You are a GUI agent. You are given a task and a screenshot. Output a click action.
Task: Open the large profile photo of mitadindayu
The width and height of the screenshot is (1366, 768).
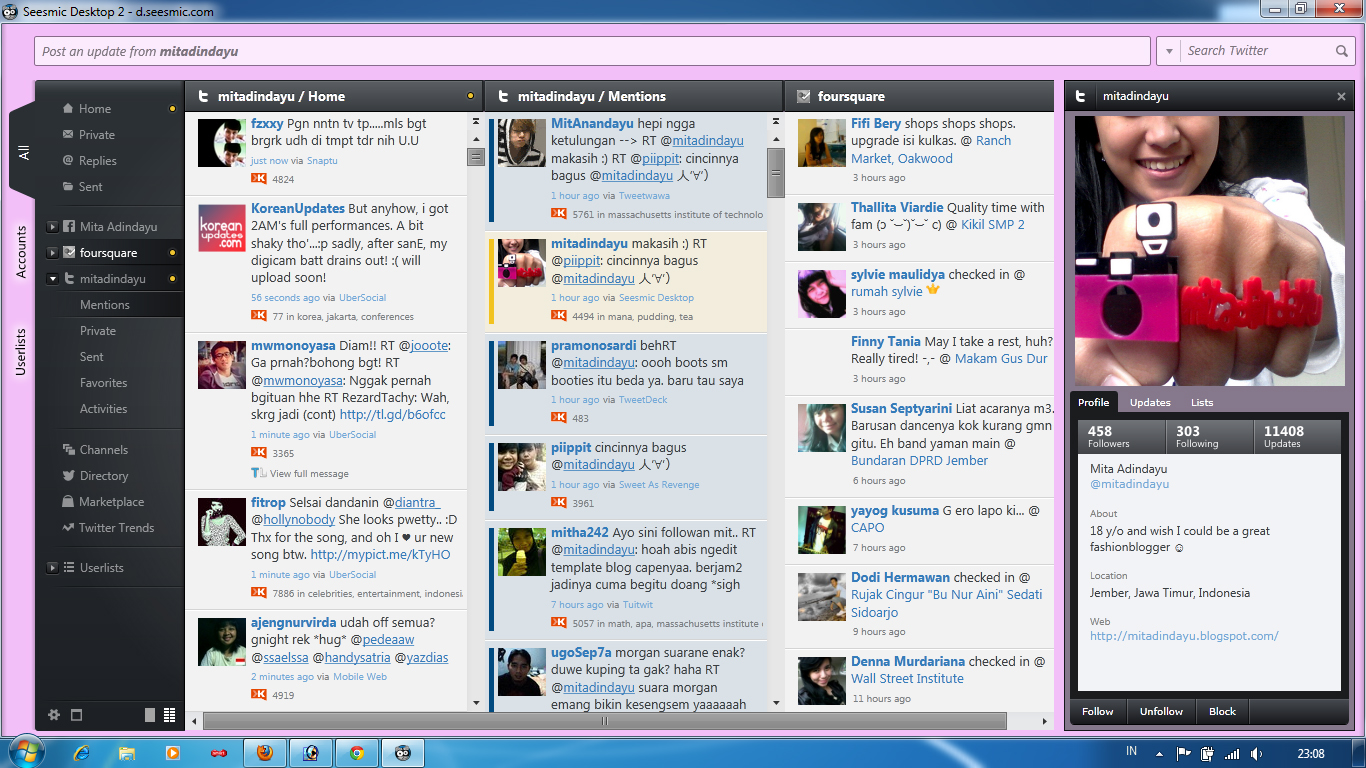pos(1209,251)
